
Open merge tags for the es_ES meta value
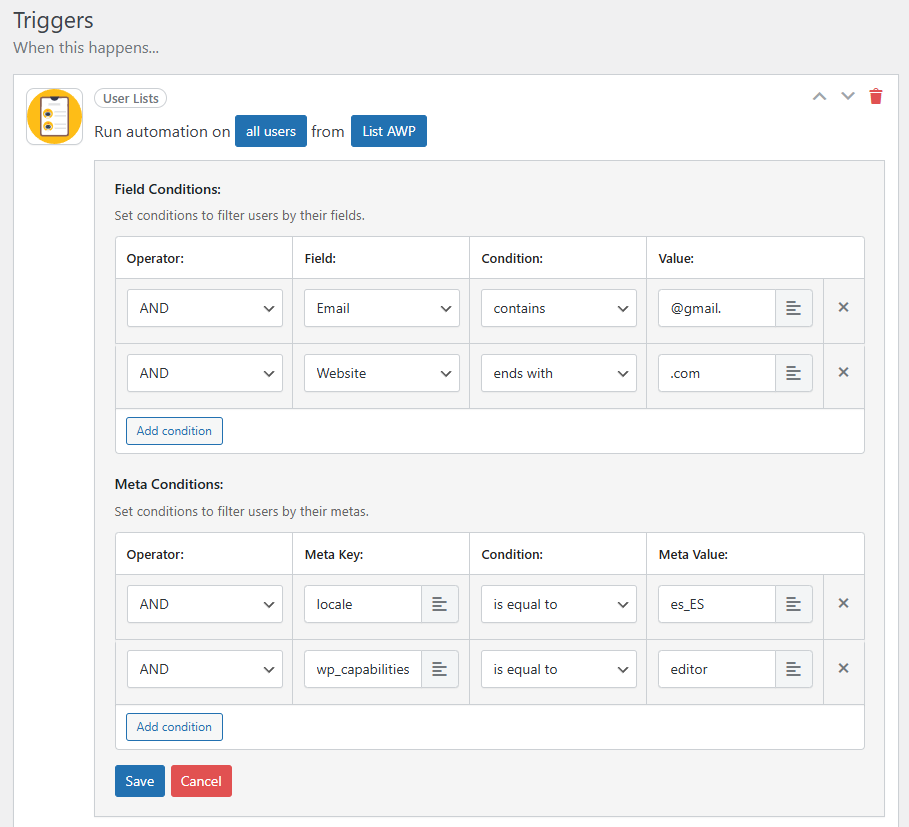click(x=794, y=604)
